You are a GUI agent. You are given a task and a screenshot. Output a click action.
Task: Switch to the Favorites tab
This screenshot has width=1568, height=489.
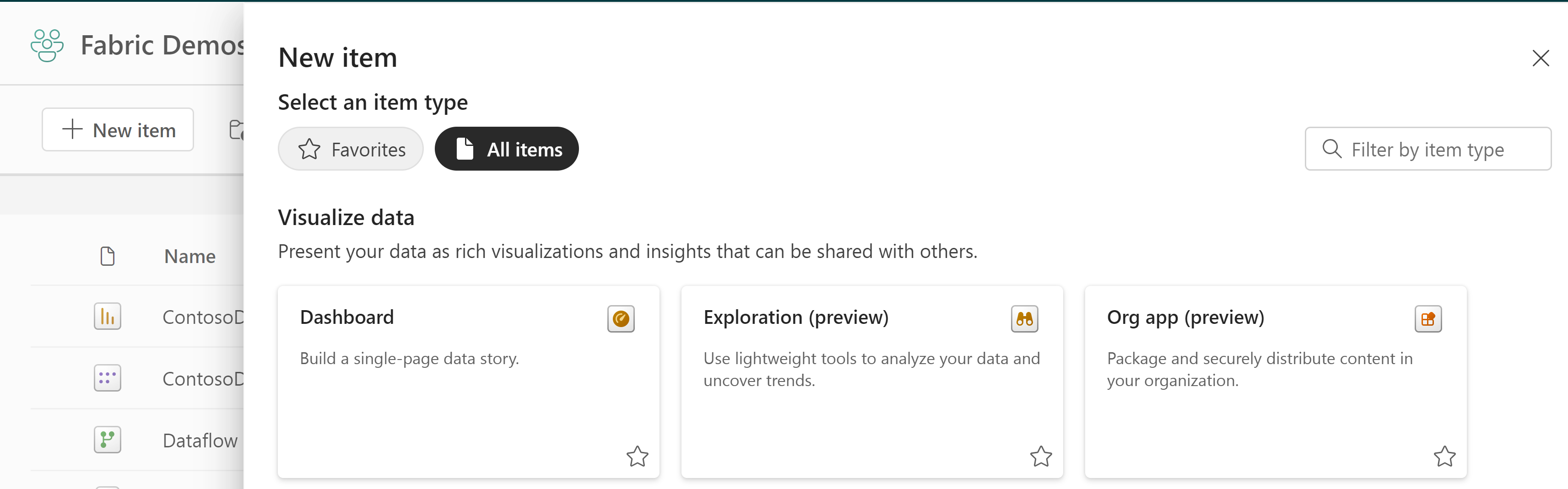click(x=351, y=149)
